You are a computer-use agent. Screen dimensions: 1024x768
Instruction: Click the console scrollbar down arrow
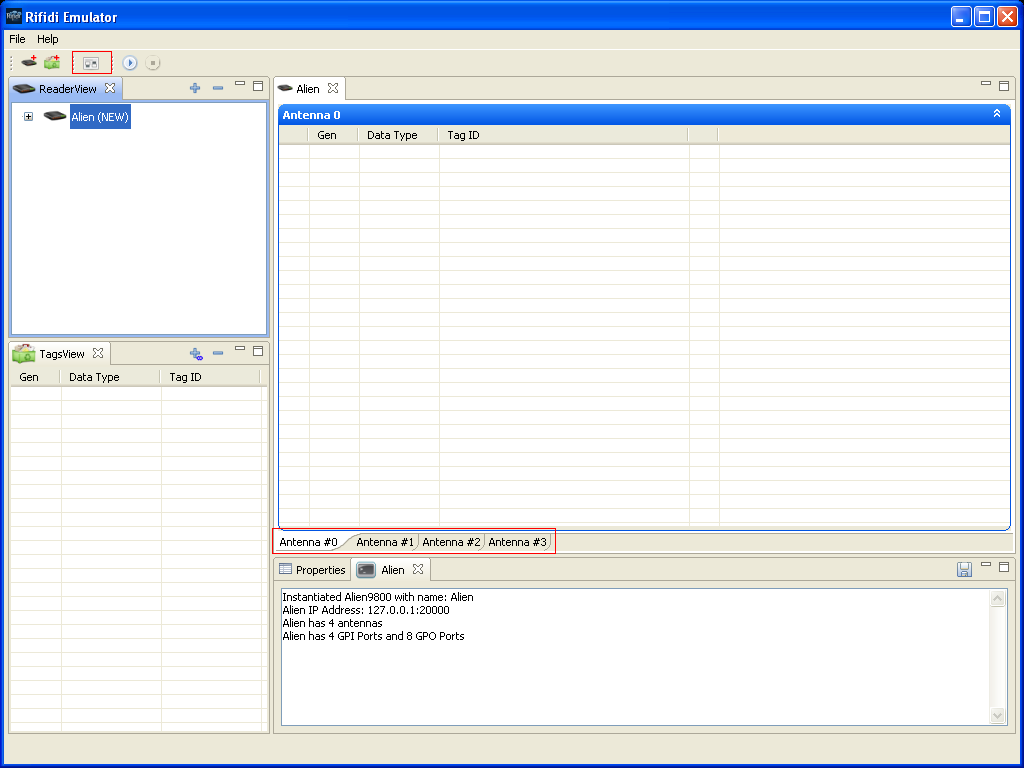click(997, 715)
